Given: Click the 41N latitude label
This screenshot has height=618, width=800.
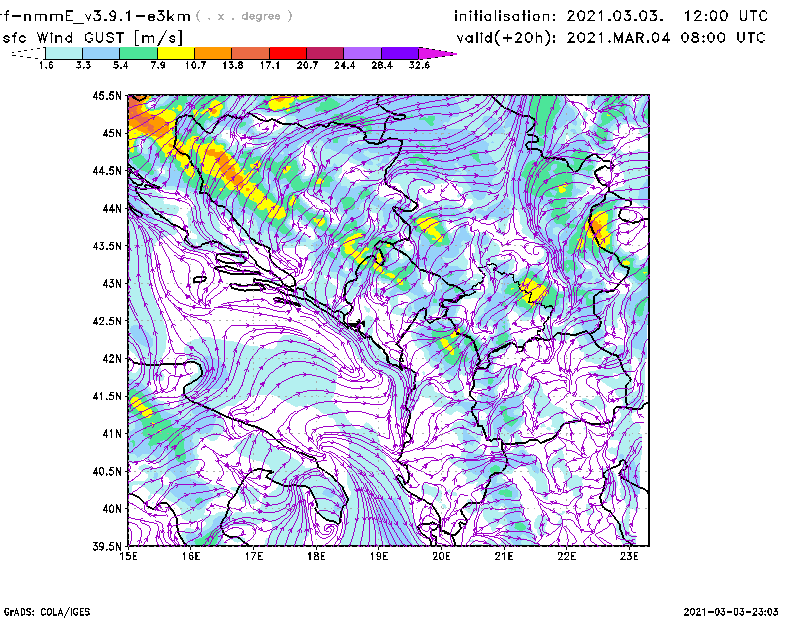Looking at the screenshot, I should pyautogui.click(x=112, y=434).
